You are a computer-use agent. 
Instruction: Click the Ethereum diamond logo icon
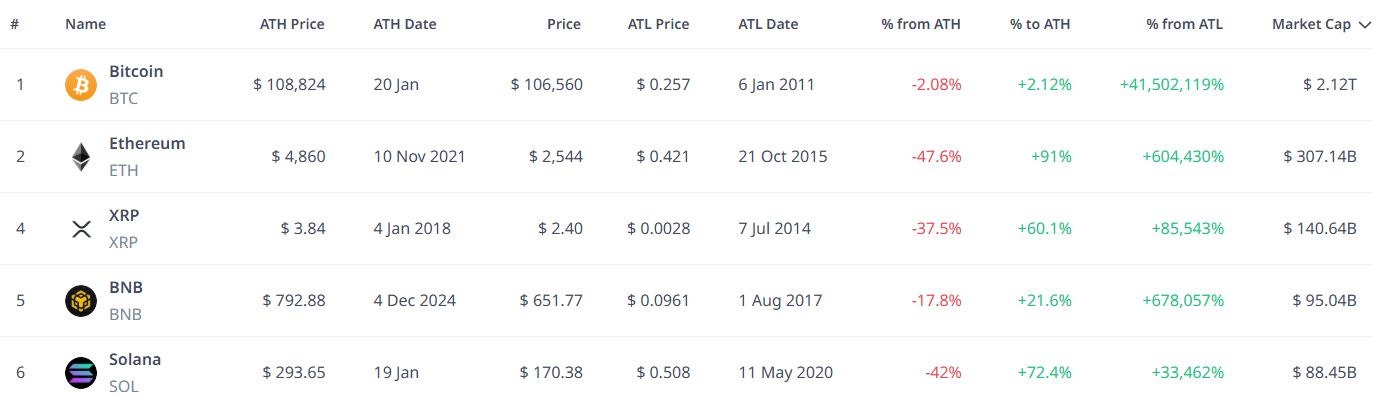pyautogui.click(x=81, y=157)
